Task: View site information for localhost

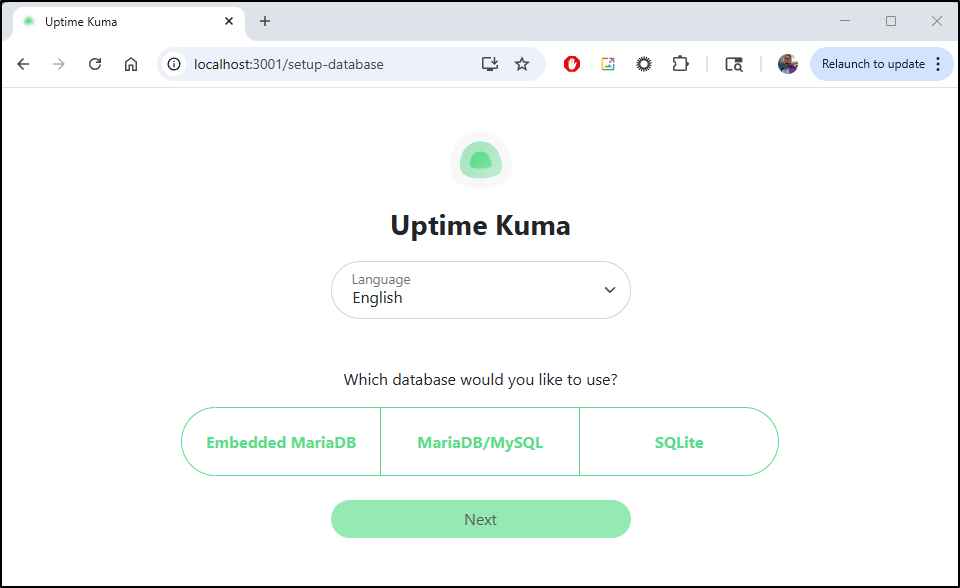Action: [x=174, y=64]
